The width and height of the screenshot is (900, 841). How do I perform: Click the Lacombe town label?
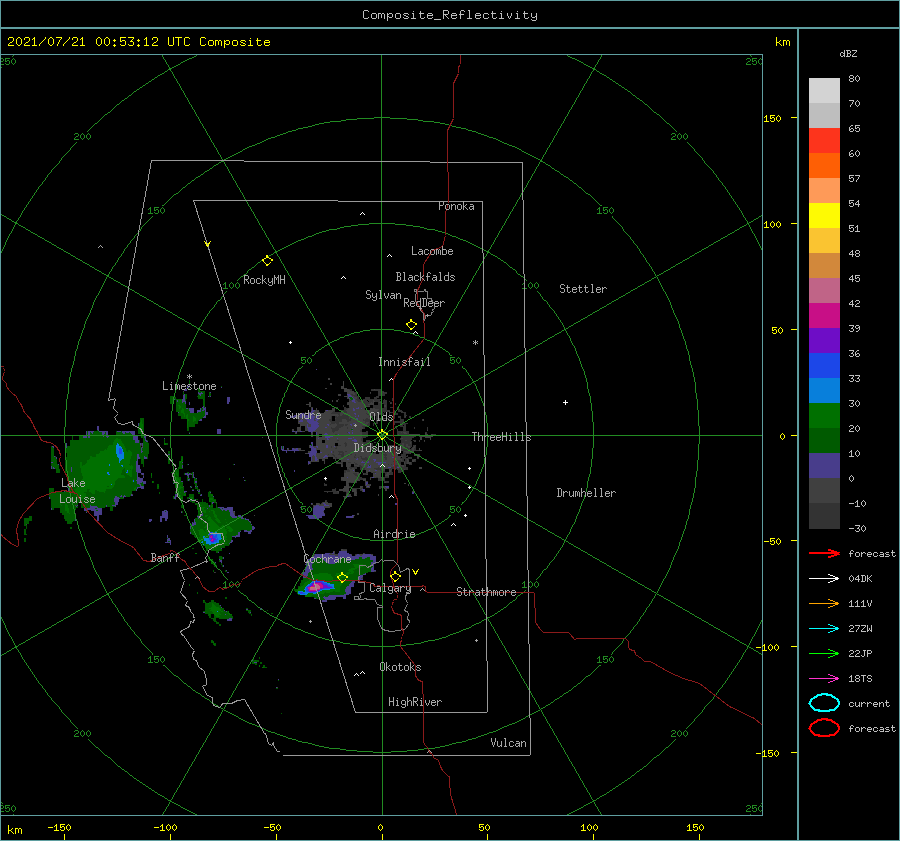(432, 251)
